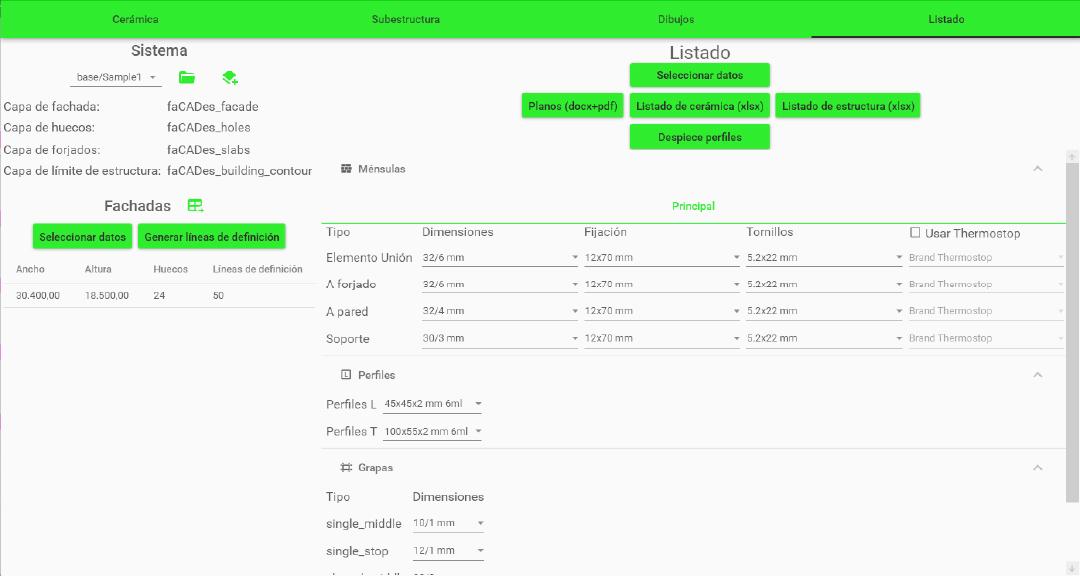Open Elemento Unión Dimensiones dropdown
The width and height of the screenshot is (1080, 576).
tap(500, 257)
